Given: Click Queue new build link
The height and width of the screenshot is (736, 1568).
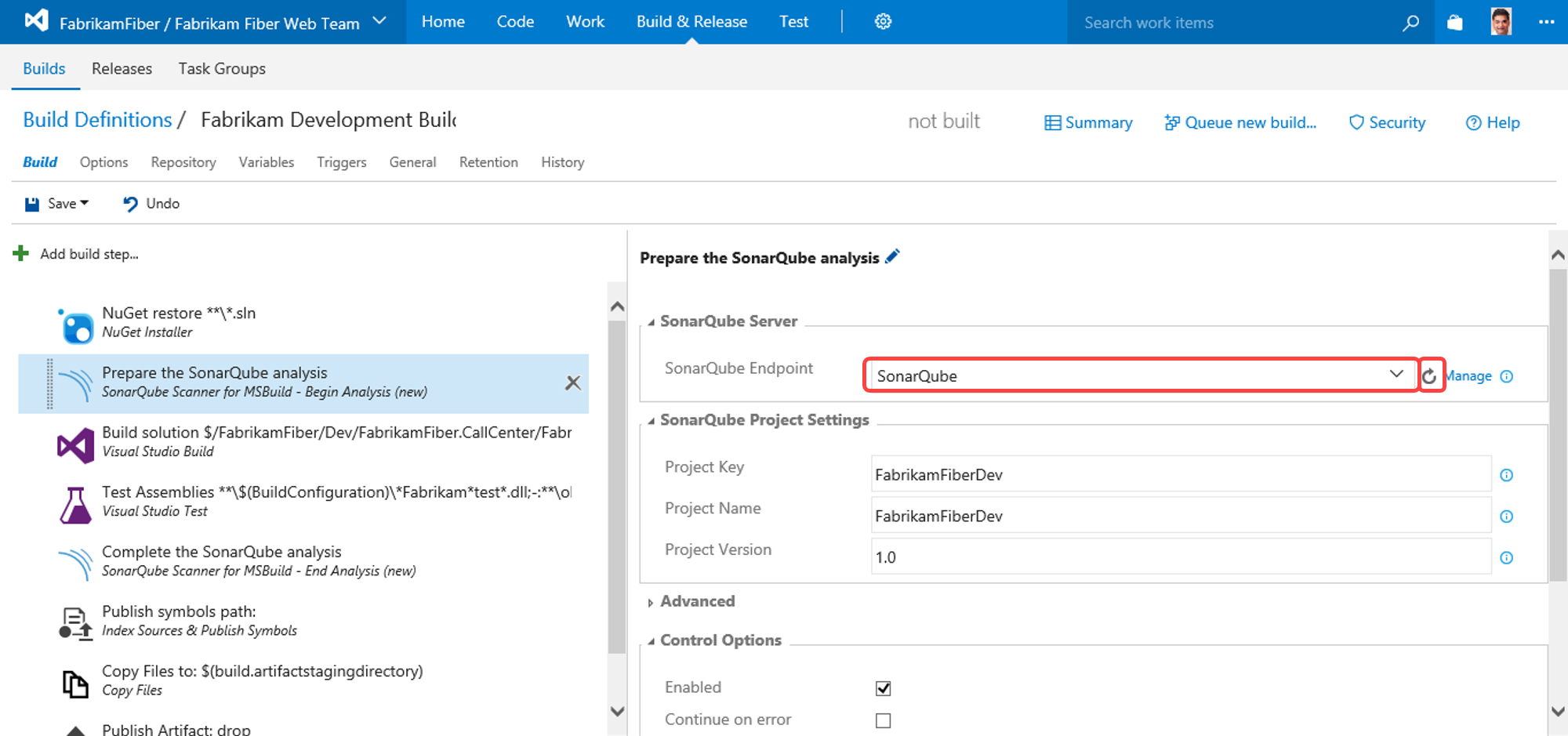Looking at the screenshot, I should point(1240,123).
